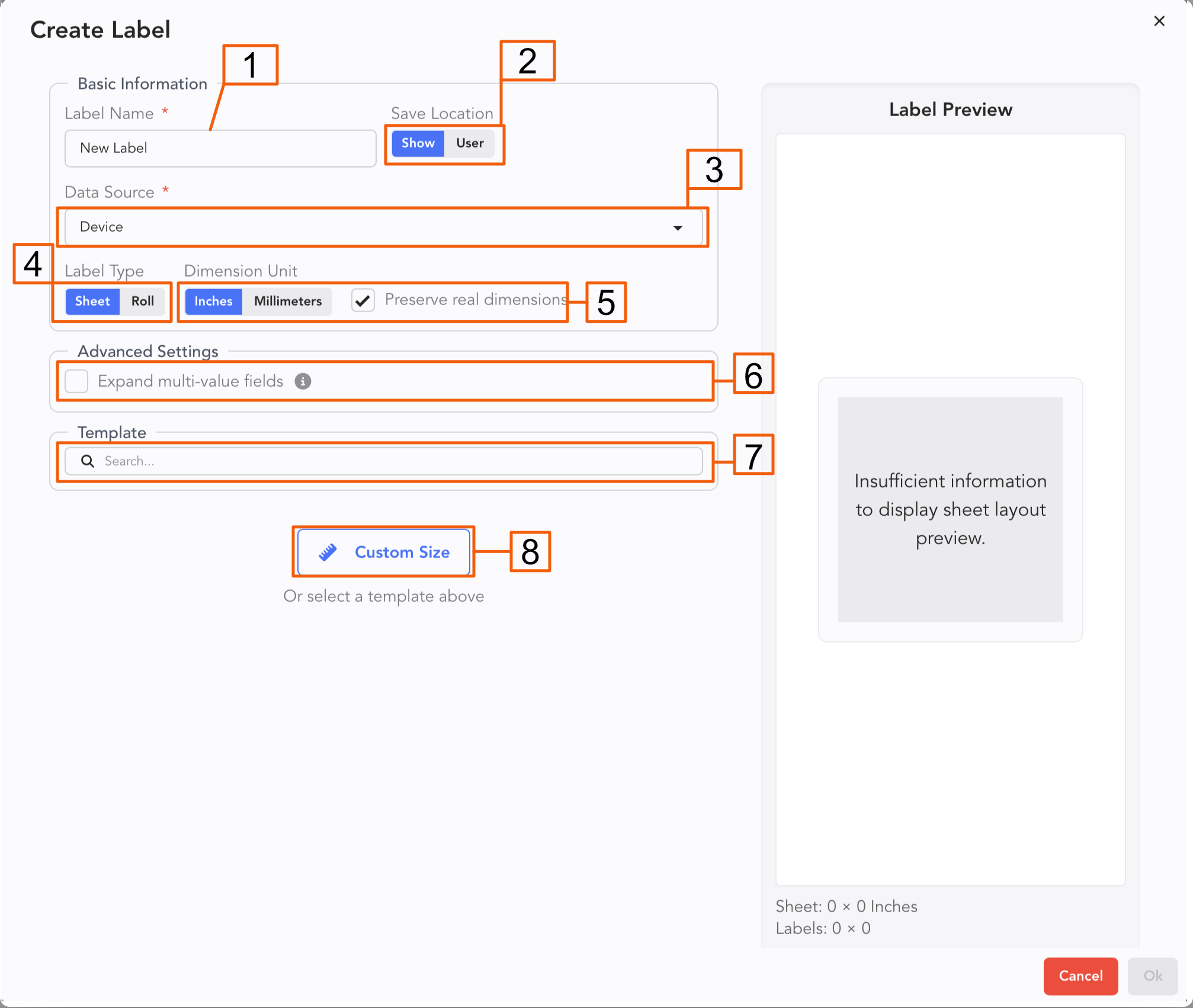
Task: Select Sheet label type
Action: tap(92, 301)
